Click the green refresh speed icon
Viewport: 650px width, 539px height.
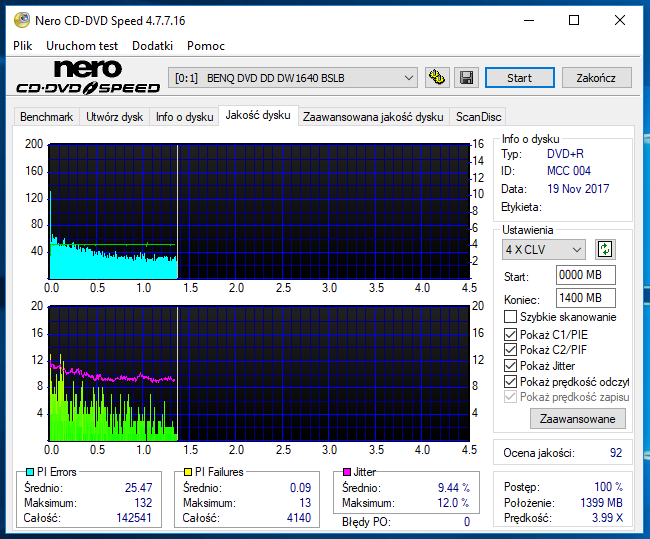pos(605,250)
